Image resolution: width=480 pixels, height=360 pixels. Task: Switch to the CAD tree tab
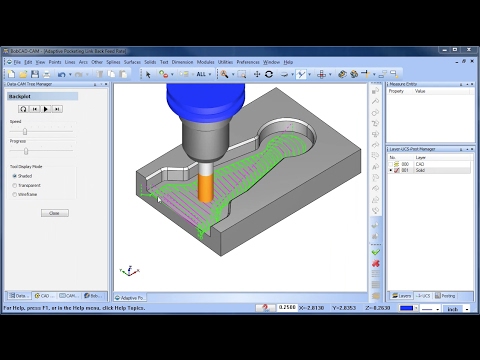pyautogui.click(x=44, y=296)
